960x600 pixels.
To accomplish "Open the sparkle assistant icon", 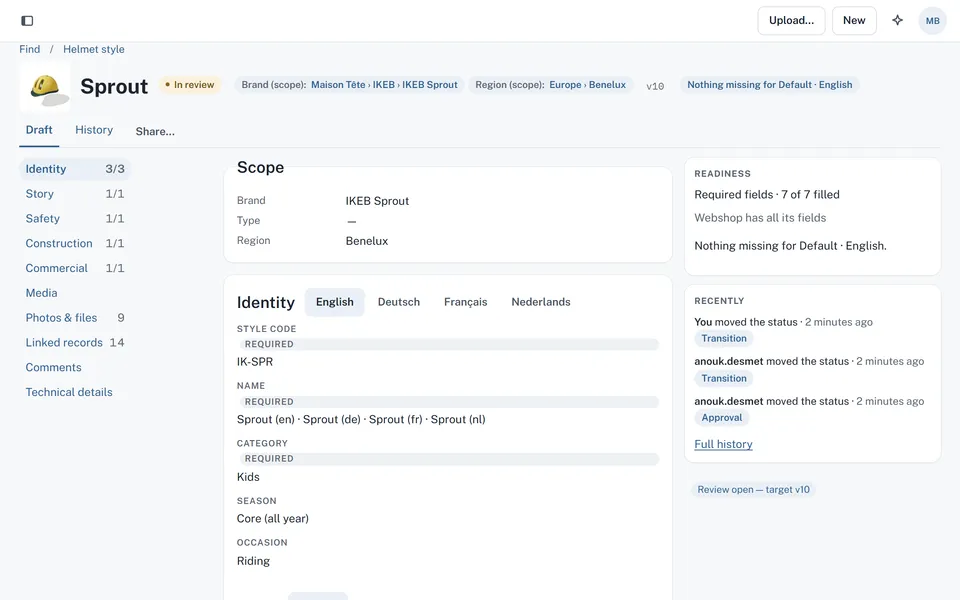I will (x=898, y=20).
